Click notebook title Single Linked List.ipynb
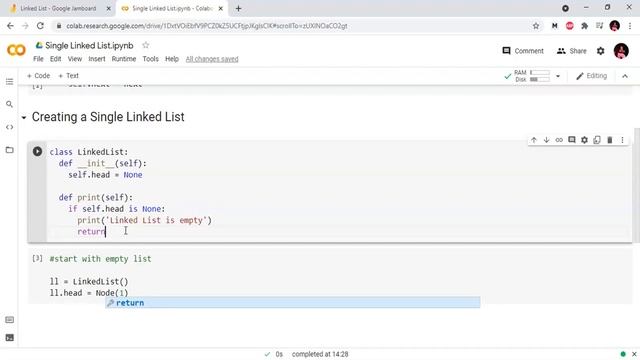 [89, 45]
